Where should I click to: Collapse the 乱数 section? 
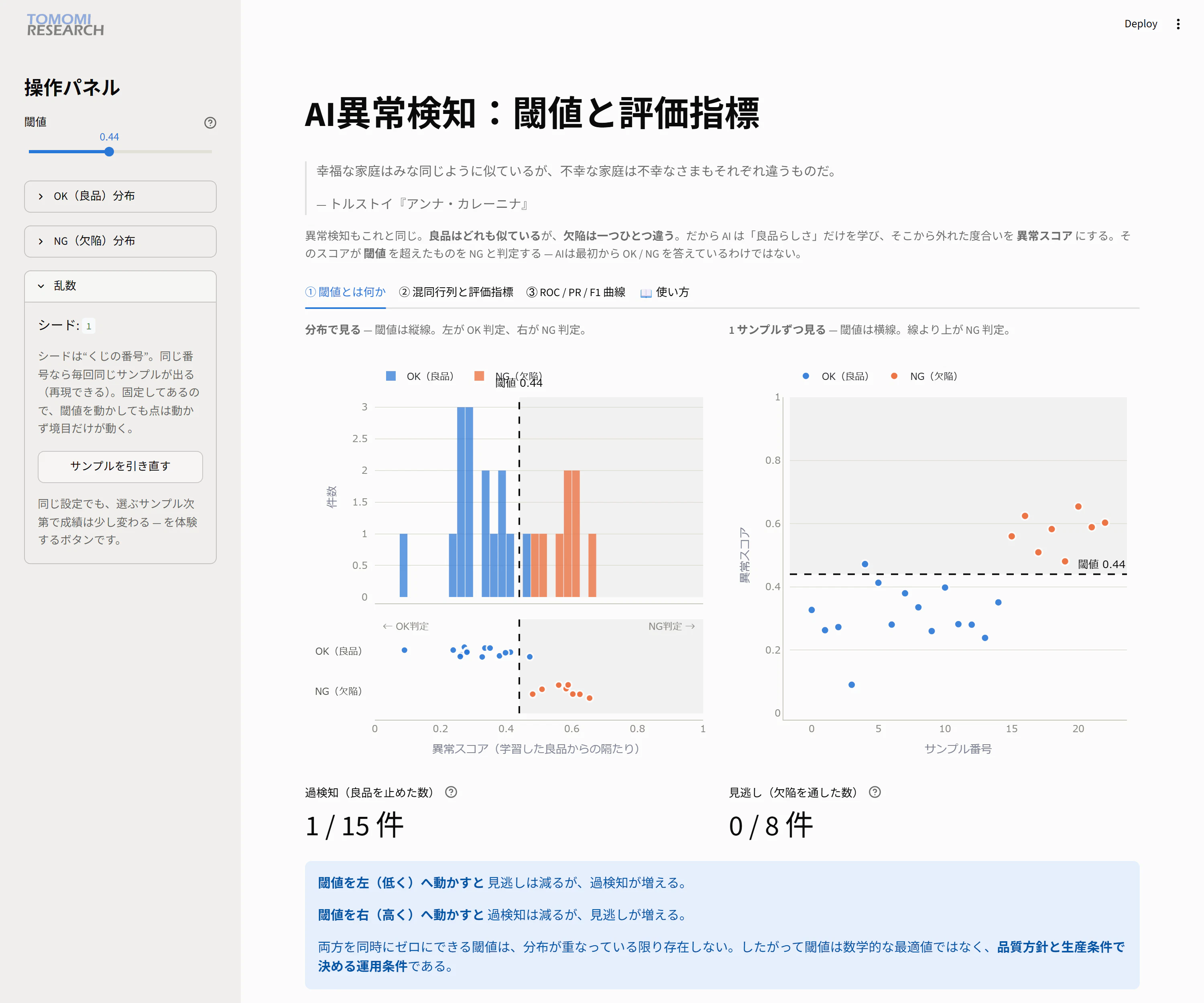pyautogui.click(x=120, y=286)
